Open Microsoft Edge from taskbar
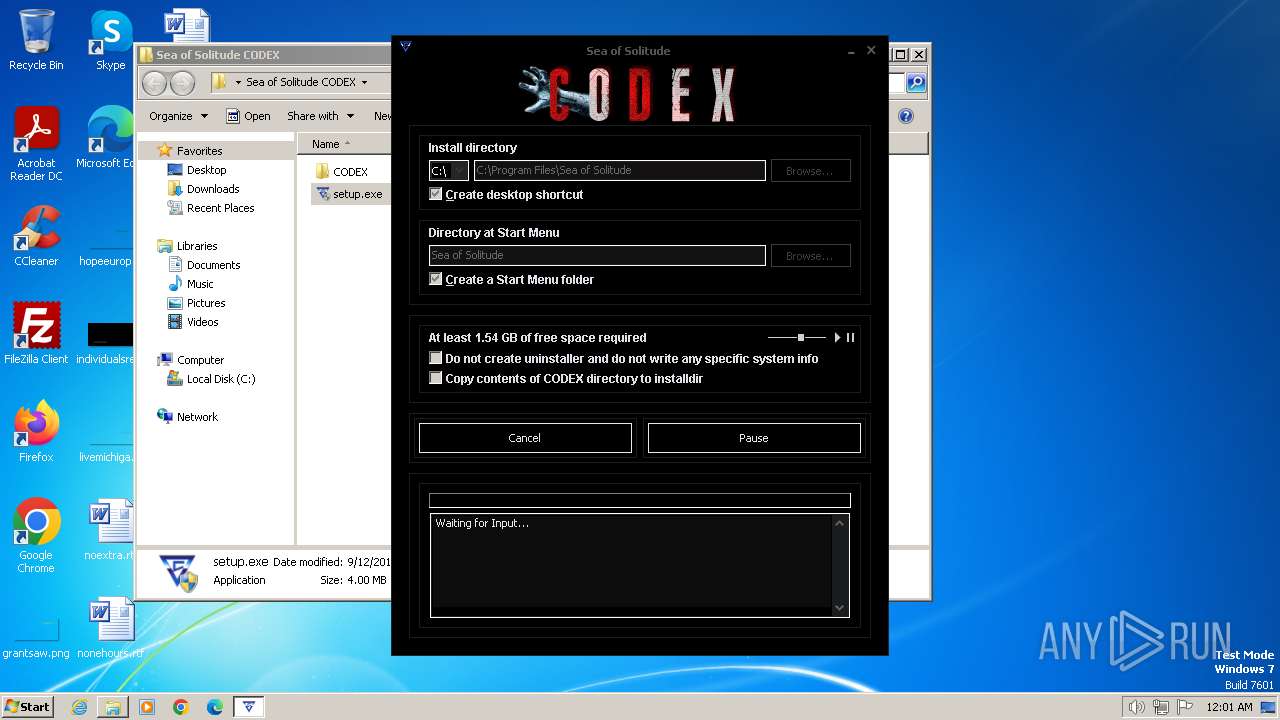 [x=215, y=707]
